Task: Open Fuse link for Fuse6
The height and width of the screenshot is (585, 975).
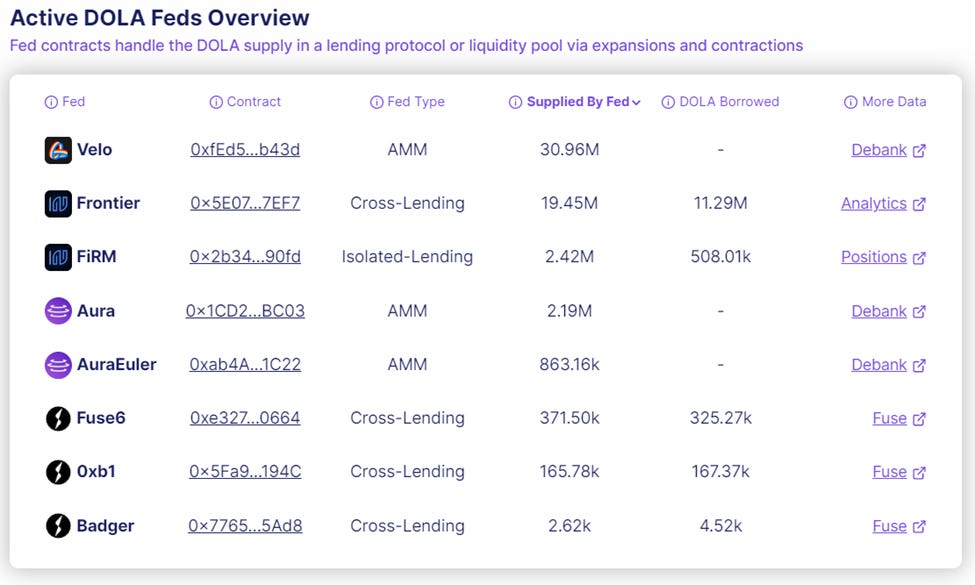Action: click(889, 418)
